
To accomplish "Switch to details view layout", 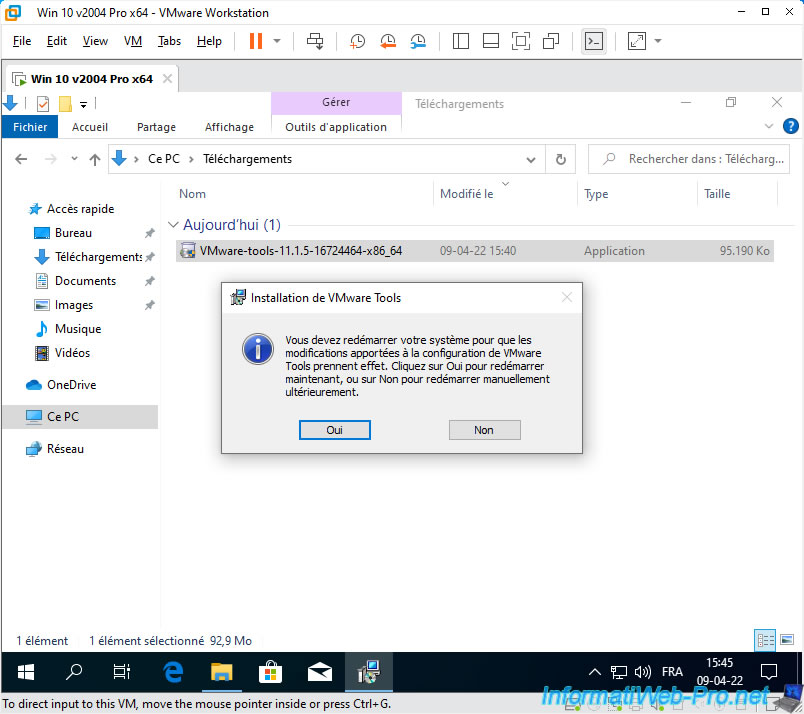I will point(765,640).
